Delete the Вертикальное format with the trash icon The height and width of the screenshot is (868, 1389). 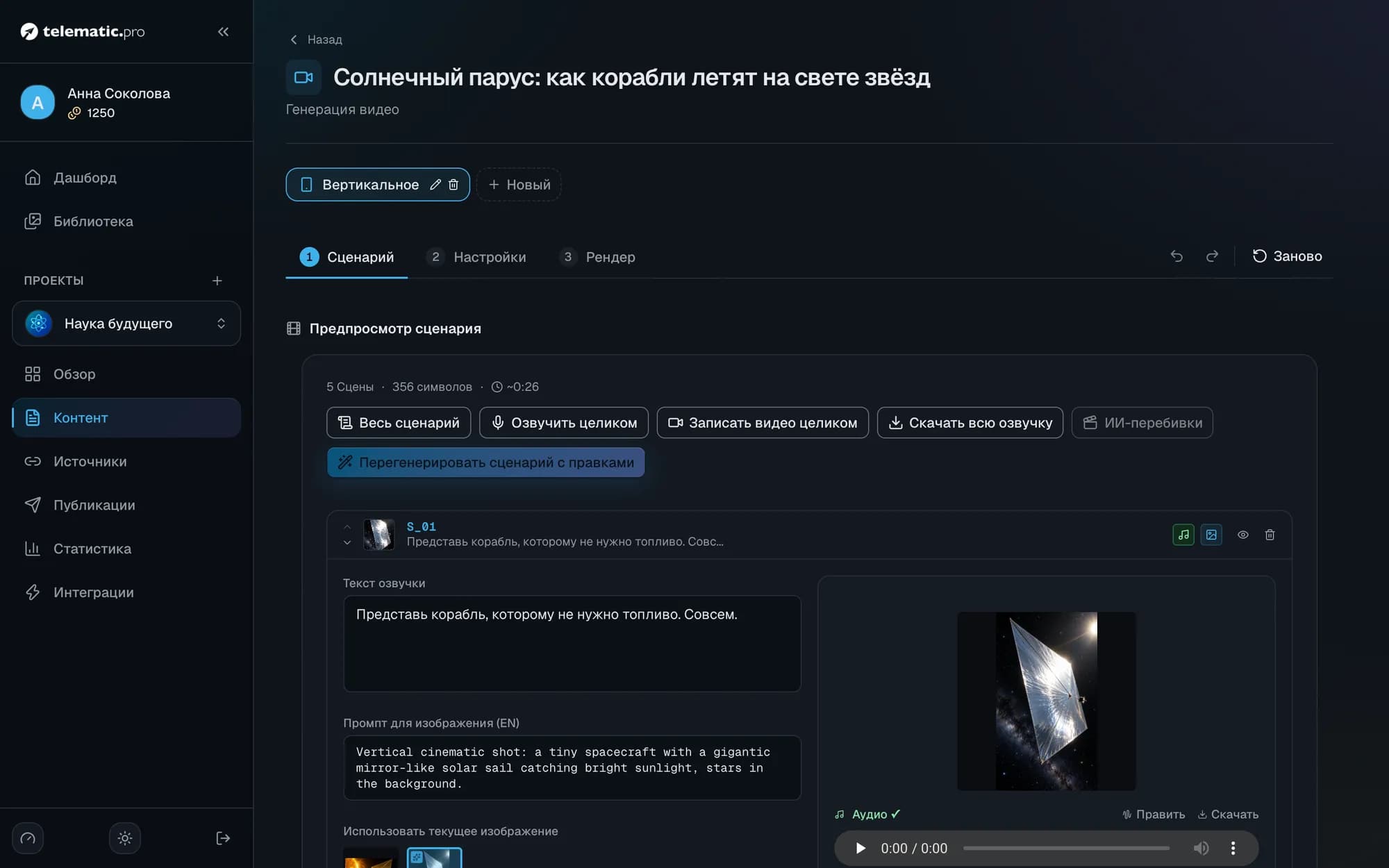click(x=454, y=185)
